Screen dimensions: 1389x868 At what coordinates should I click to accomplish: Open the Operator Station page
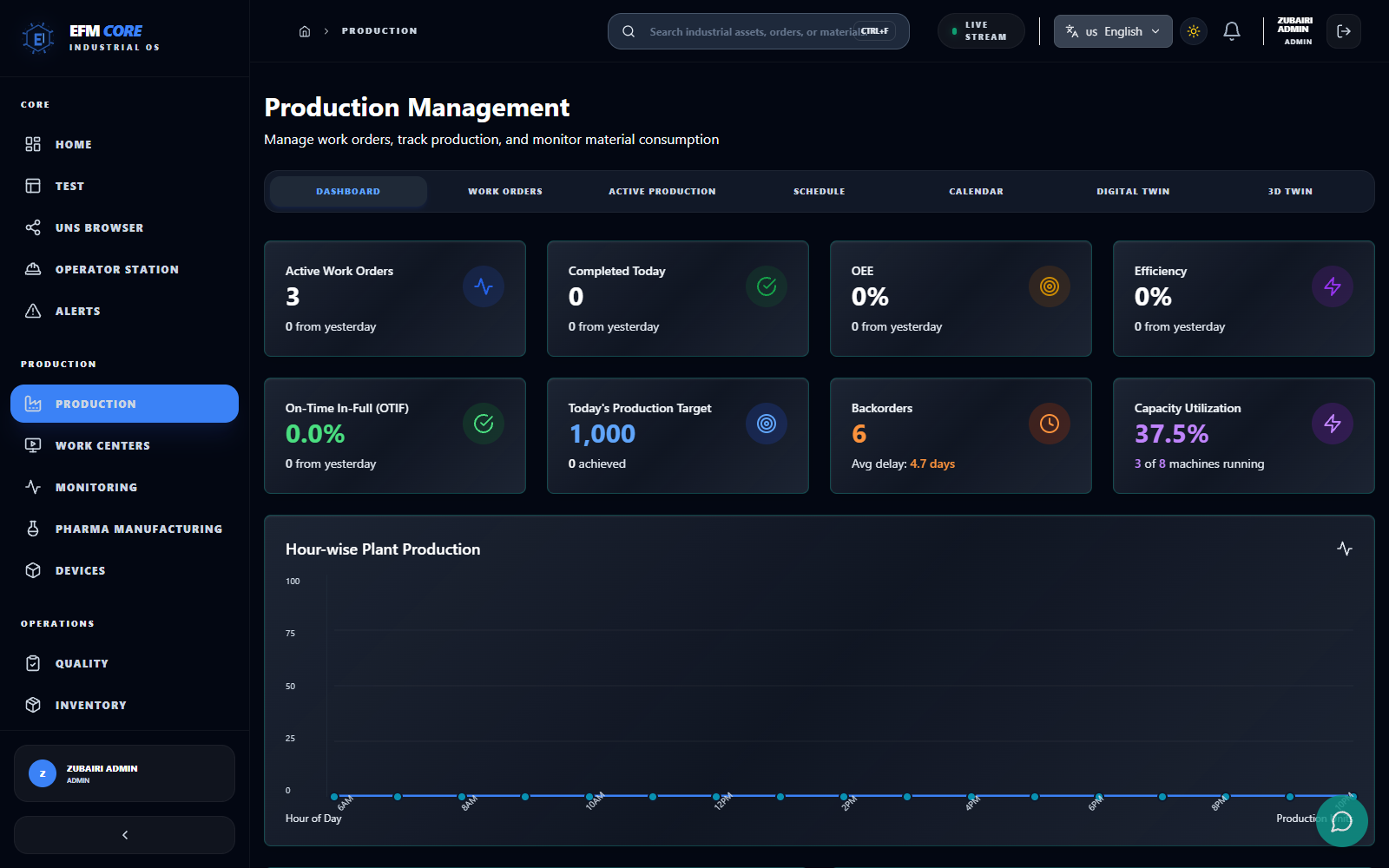tap(117, 269)
